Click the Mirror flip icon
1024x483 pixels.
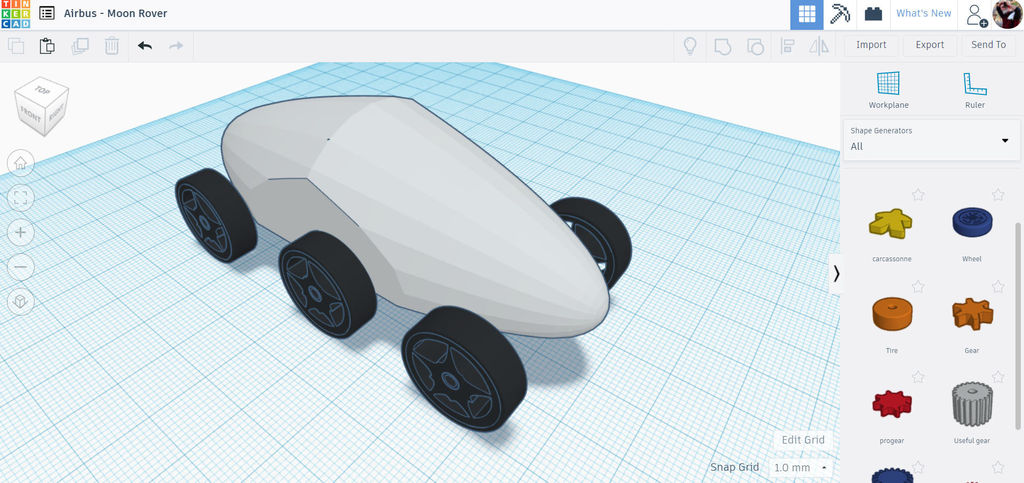click(819, 46)
